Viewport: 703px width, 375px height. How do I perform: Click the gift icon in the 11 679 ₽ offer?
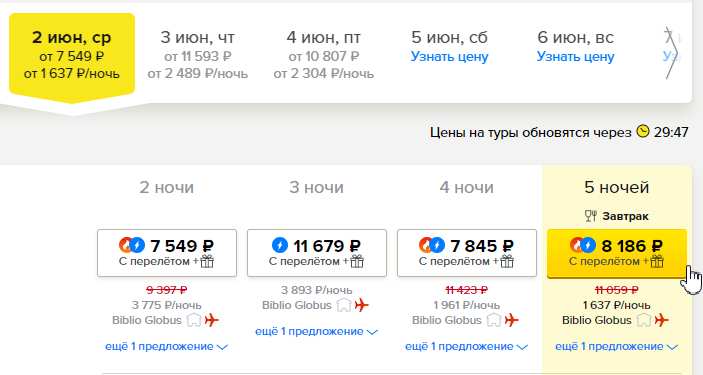(357, 261)
